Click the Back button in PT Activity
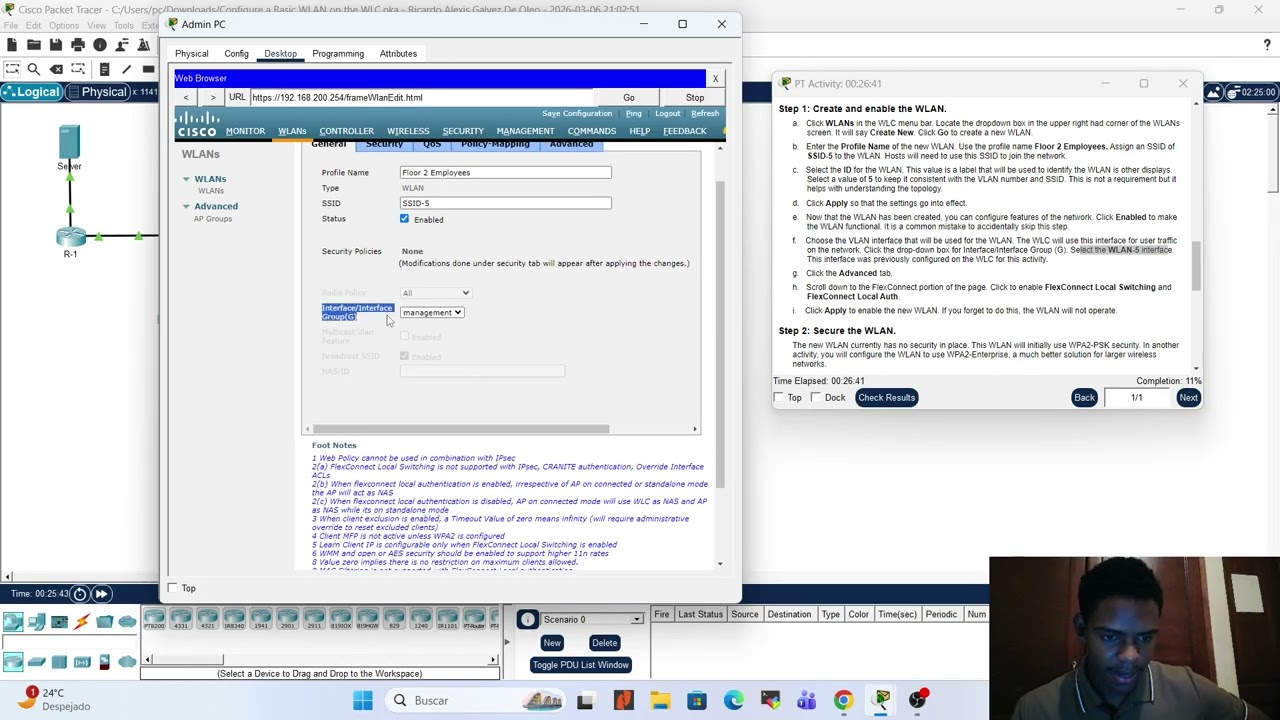This screenshot has height=720, width=1280. (x=1084, y=398)
